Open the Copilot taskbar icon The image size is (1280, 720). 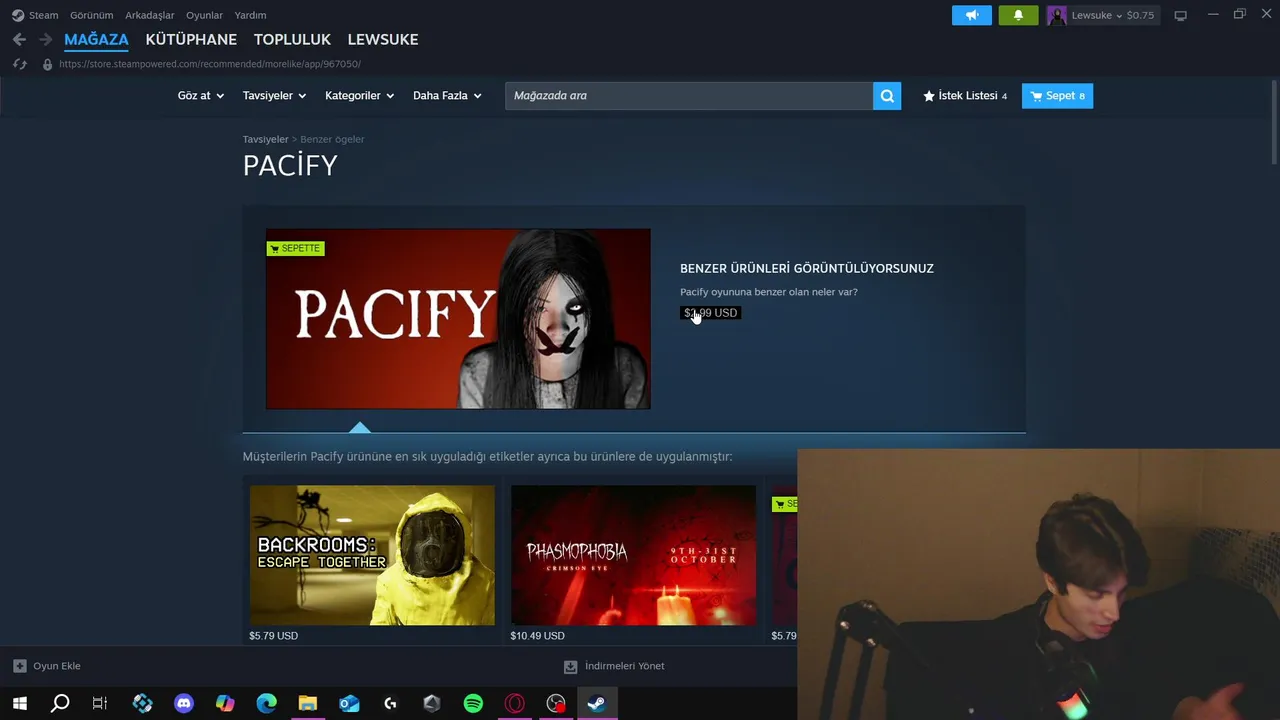(x=225, y=704)
